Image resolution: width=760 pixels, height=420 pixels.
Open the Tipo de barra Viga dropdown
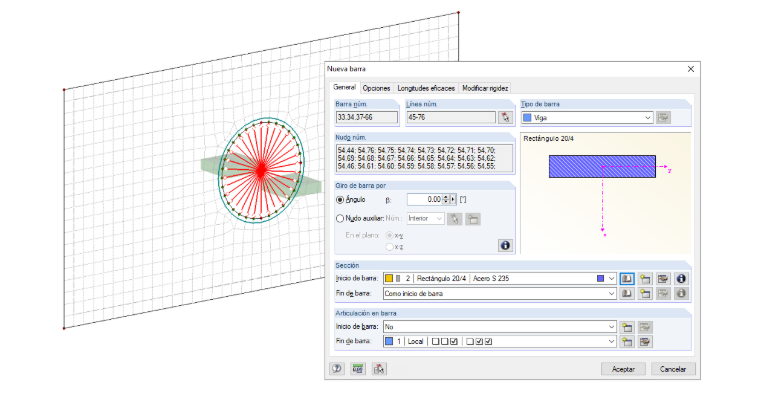648,118
